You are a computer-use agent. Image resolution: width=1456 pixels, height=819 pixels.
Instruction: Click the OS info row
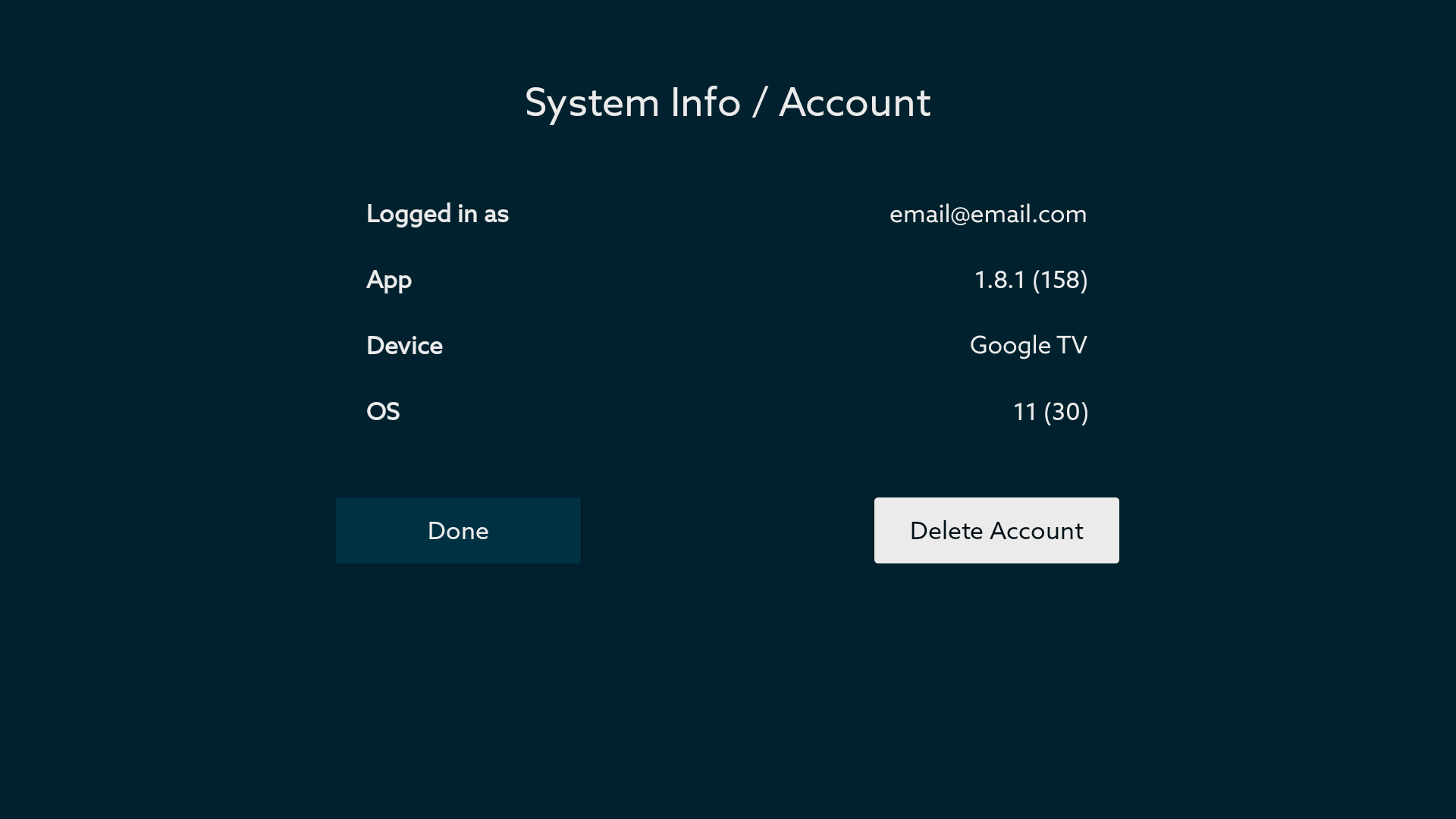(728, 412)
